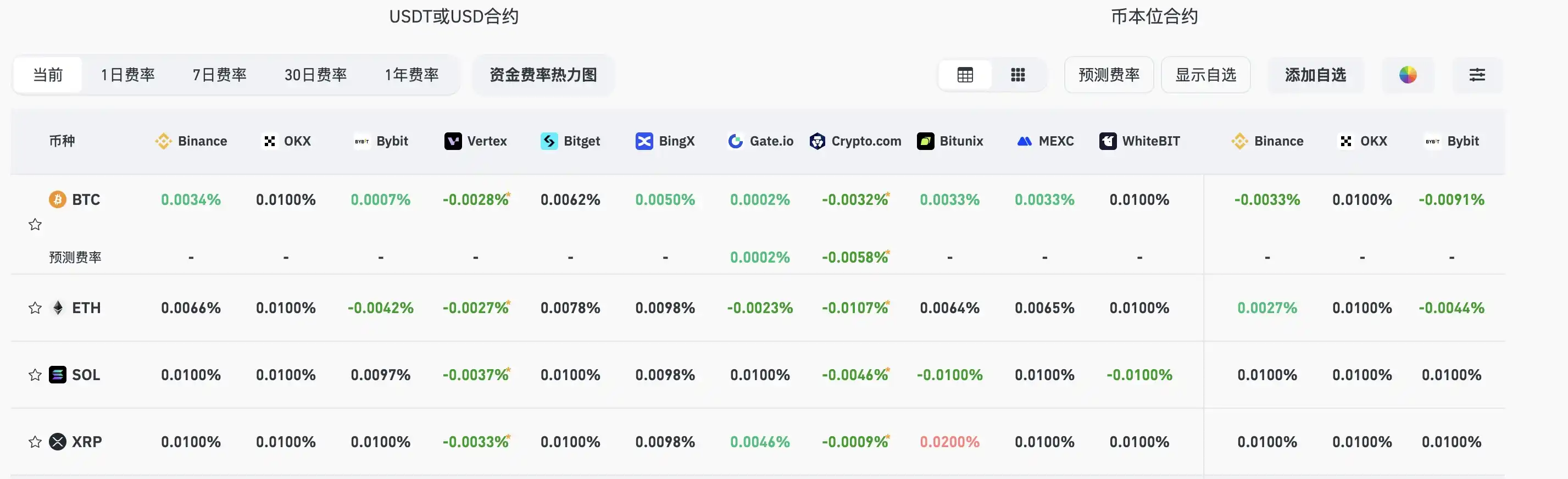Toggle the 预测费率 button

coord(1109,75)
